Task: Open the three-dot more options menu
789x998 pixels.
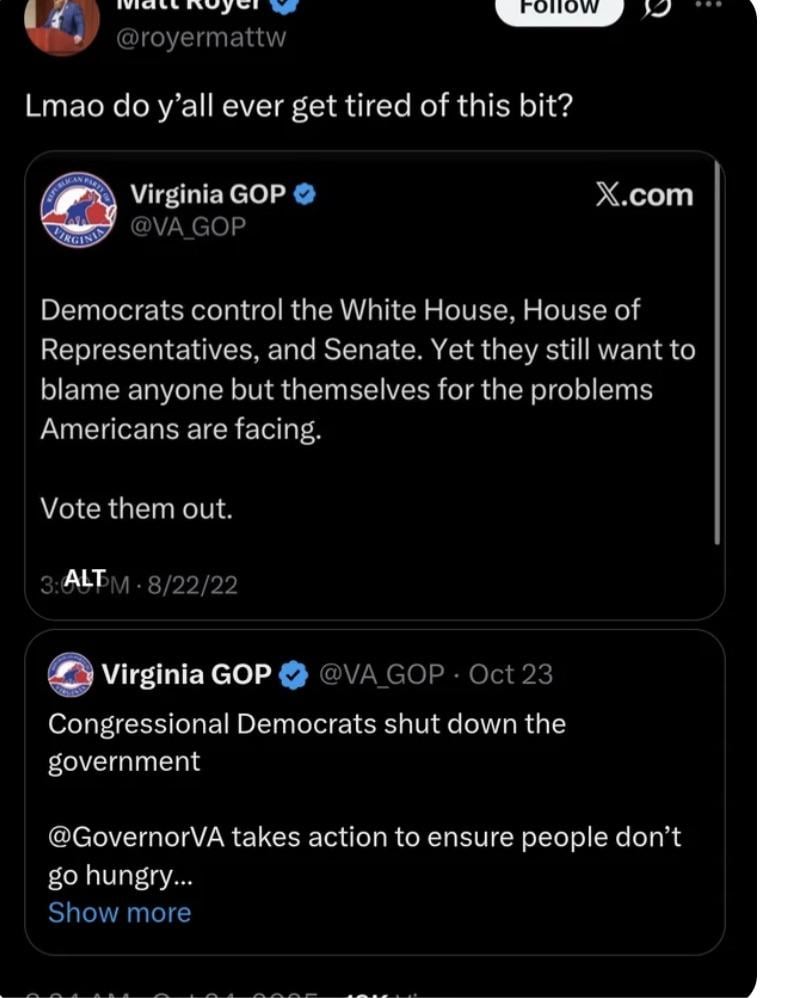Action: [707, 5]
